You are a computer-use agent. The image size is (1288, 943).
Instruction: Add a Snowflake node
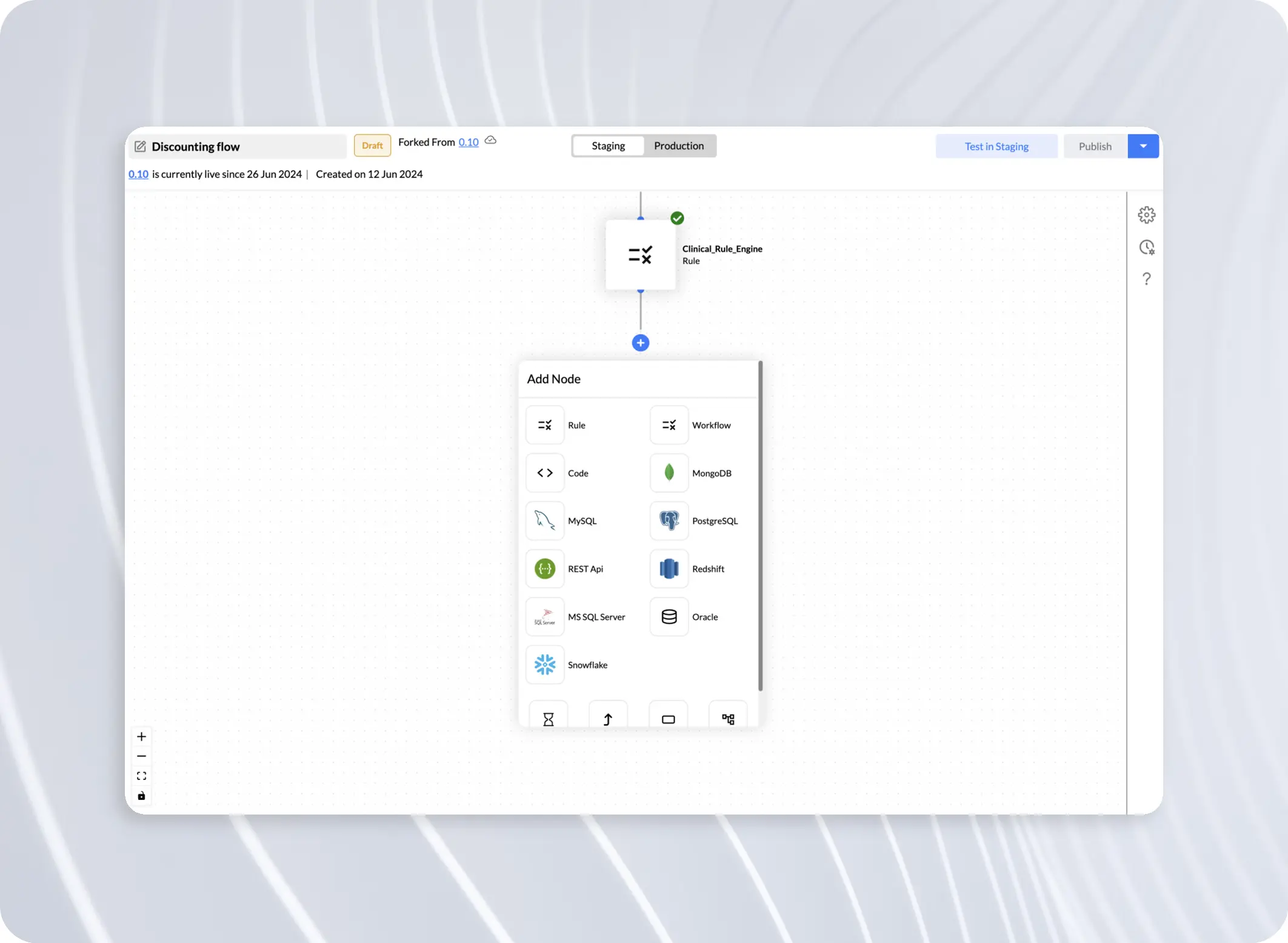[x=545, y=664]
